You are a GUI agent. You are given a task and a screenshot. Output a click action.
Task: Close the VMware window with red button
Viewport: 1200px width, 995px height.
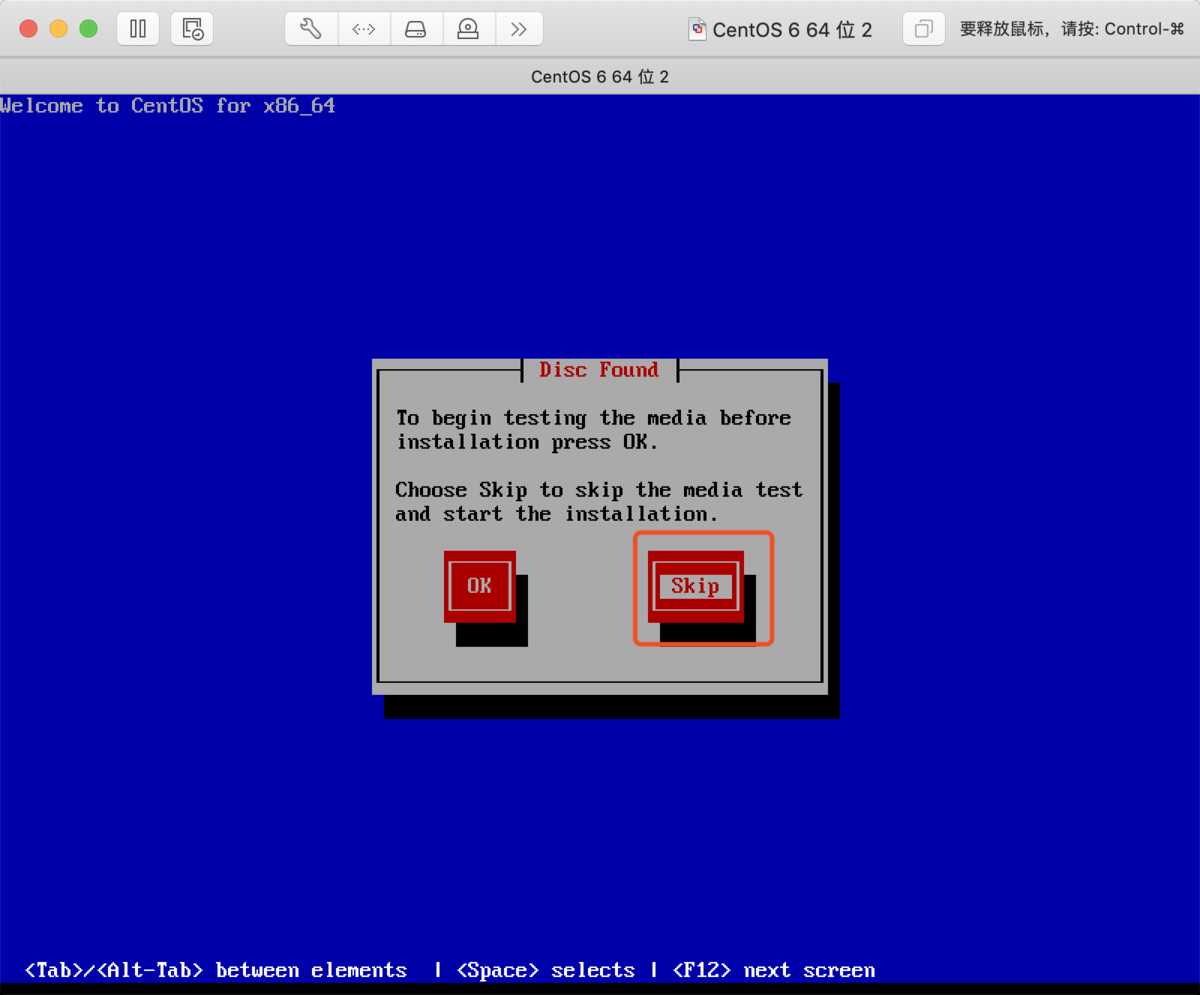tap(28, 29)
